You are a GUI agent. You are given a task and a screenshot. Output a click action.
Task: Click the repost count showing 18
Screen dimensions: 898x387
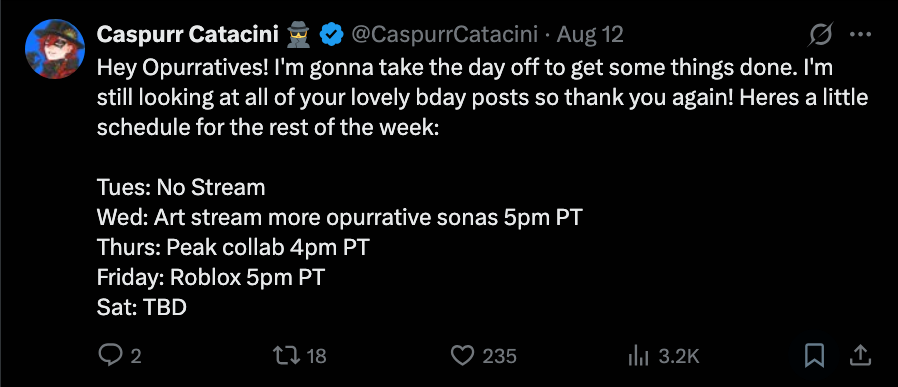tap(317, 357)
